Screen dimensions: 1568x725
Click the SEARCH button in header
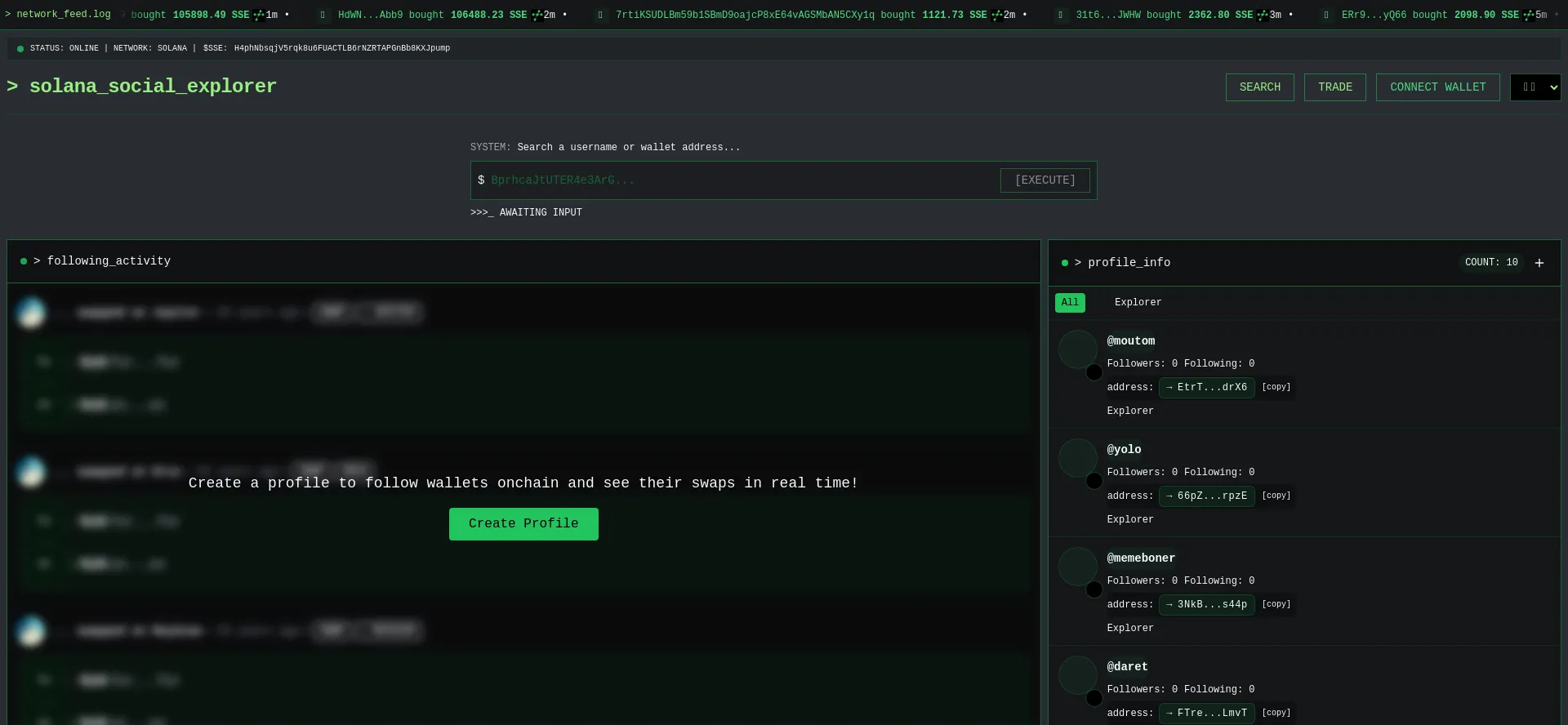(1260, 87)
